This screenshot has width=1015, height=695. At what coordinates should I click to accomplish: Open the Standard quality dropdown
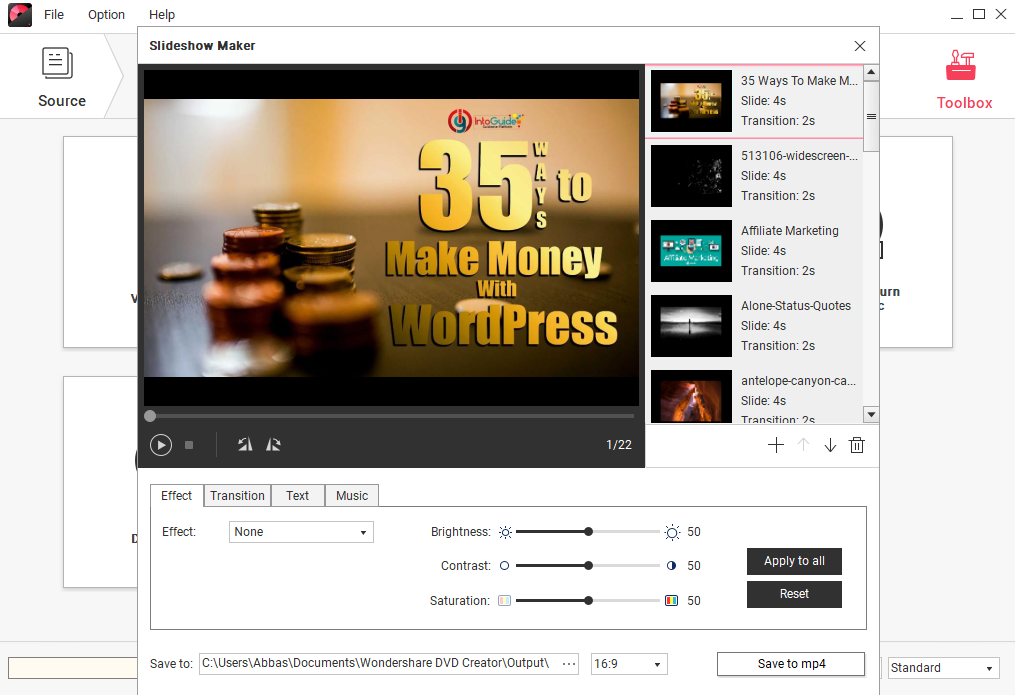click(943, 668)
